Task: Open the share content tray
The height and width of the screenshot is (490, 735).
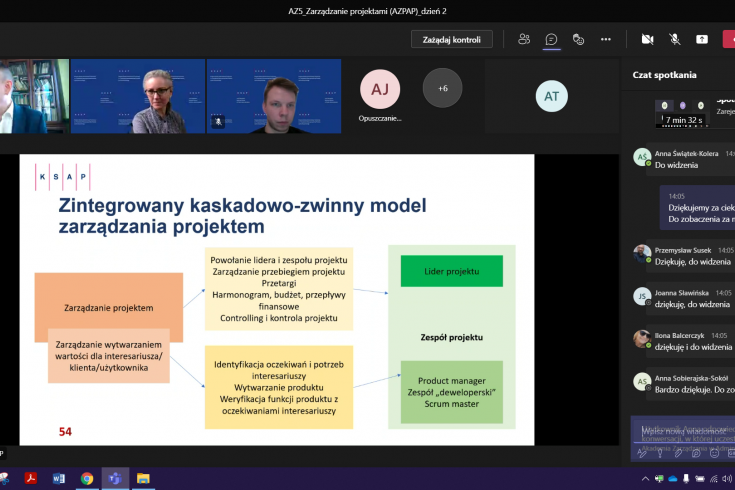Action: pos(702,39)
